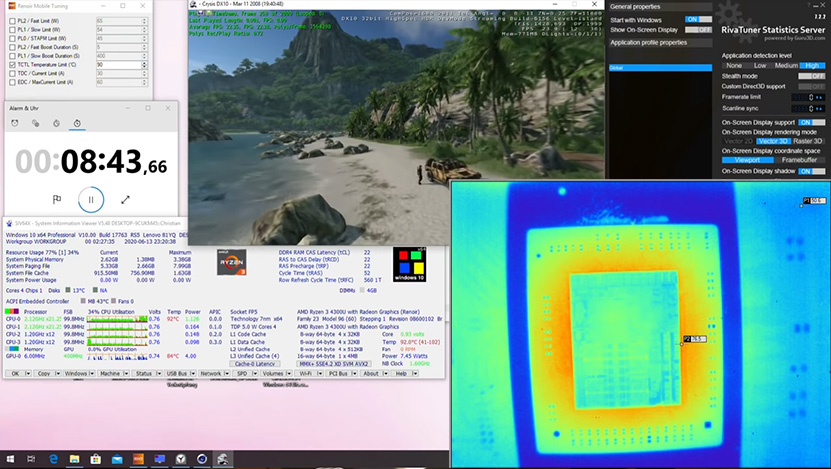
Task: Open the dropdown arrow beside Machine
Action: (126, 374)
